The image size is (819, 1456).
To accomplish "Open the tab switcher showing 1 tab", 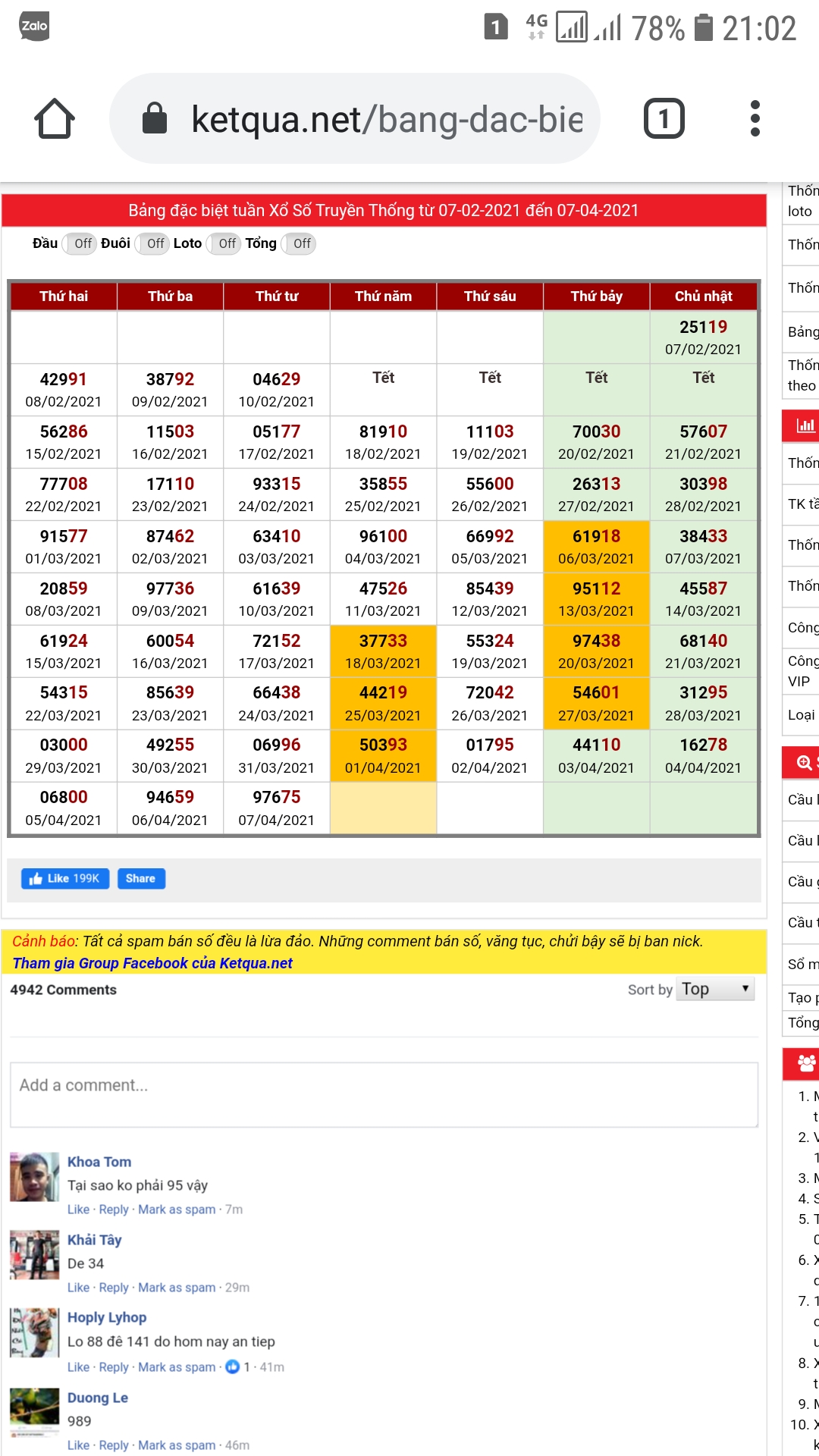I will click(664, 118).
